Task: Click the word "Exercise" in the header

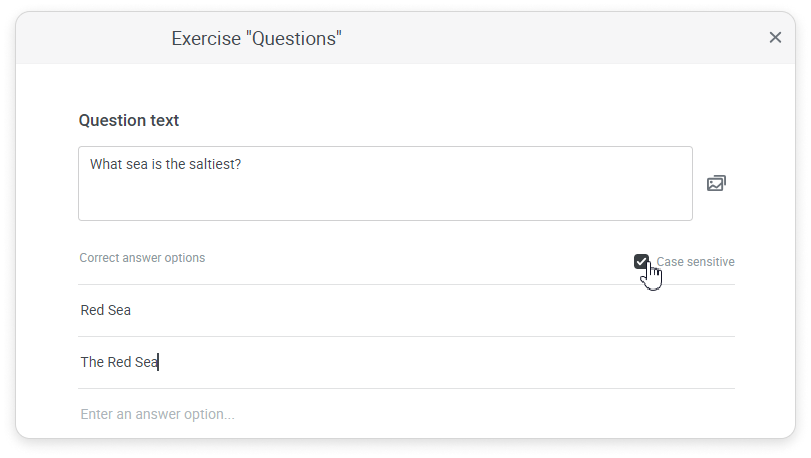Action: (205, 39)
